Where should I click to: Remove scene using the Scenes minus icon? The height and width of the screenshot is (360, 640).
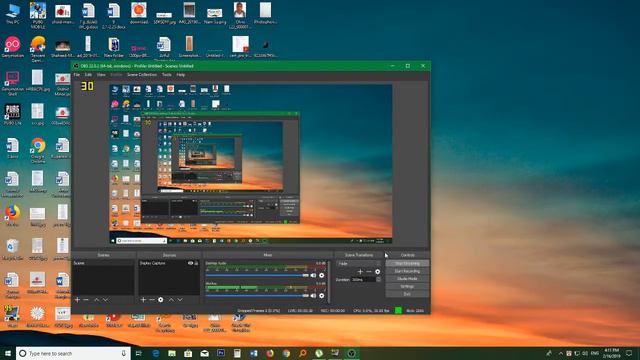click(x=86, y=300)
